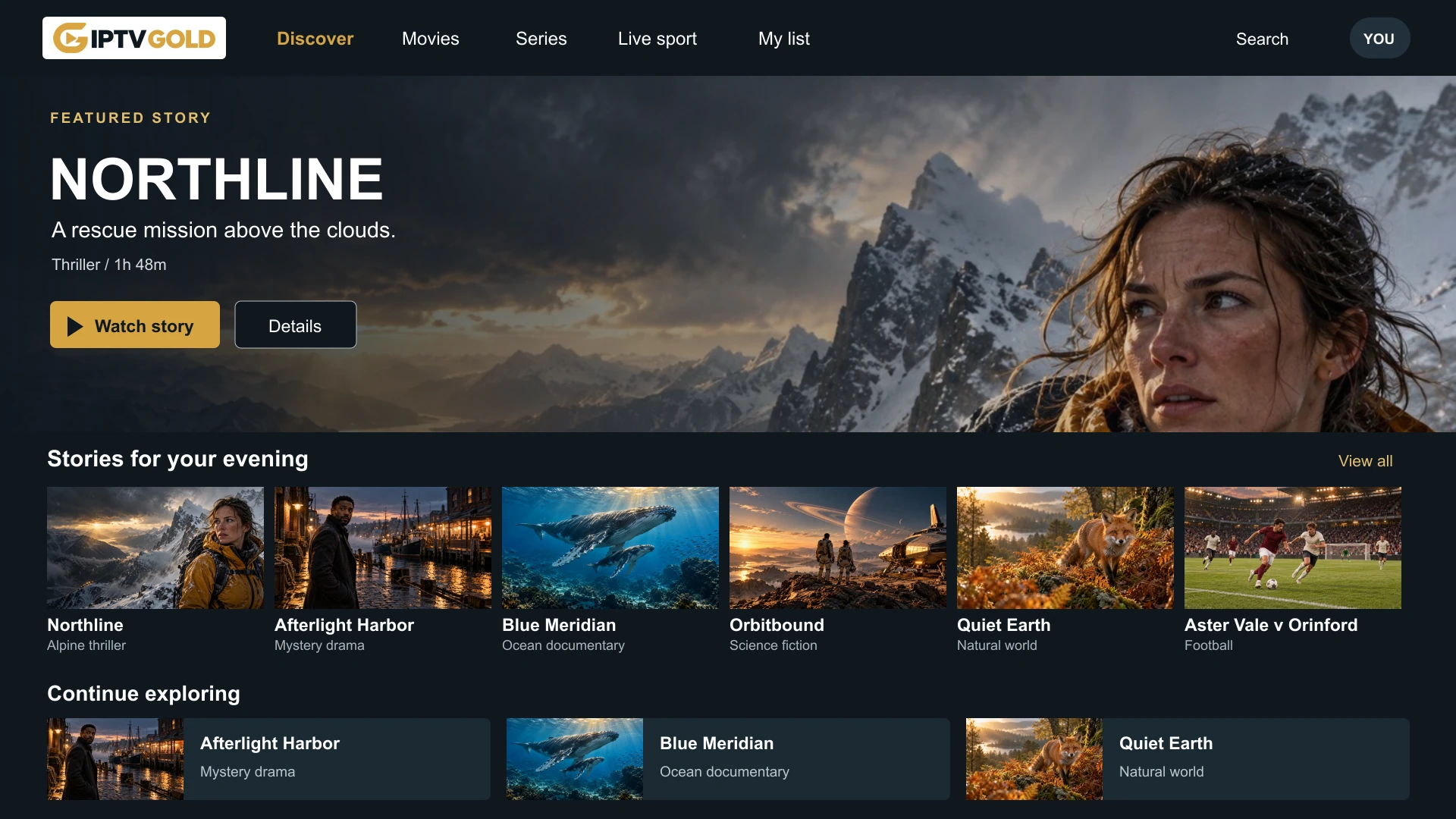Click the Aster Vale v Orinford title
The image size is (1456, 819).
tap(1271, 625)
